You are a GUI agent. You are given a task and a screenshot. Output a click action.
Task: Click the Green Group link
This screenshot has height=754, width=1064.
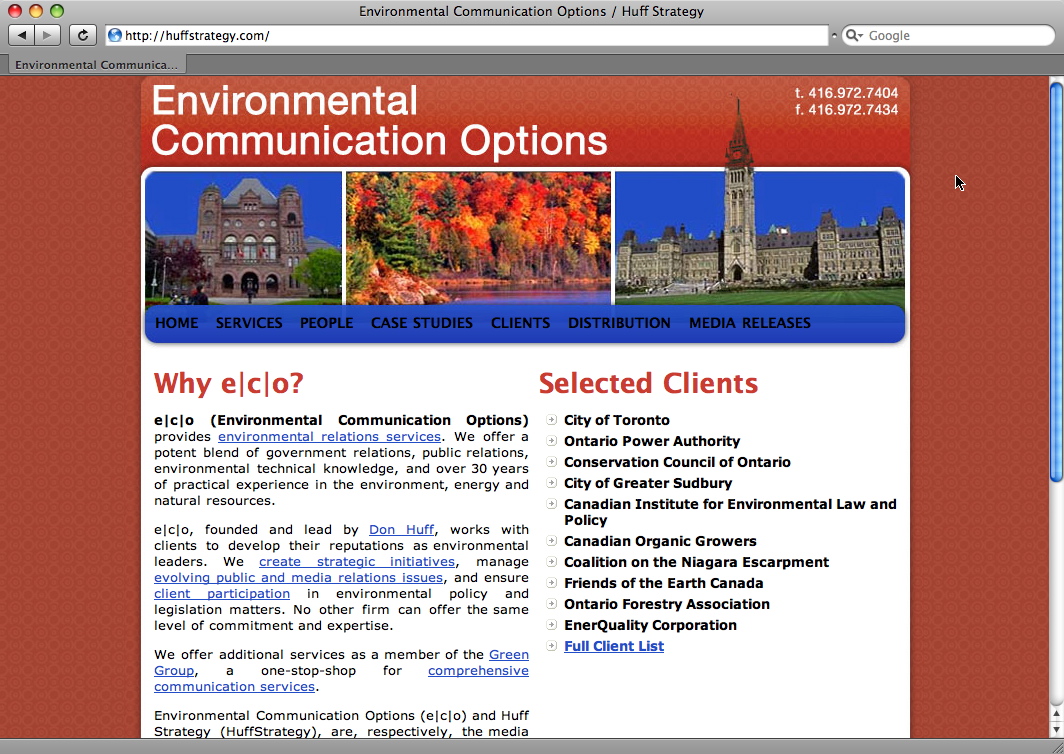tap(508, 655)
